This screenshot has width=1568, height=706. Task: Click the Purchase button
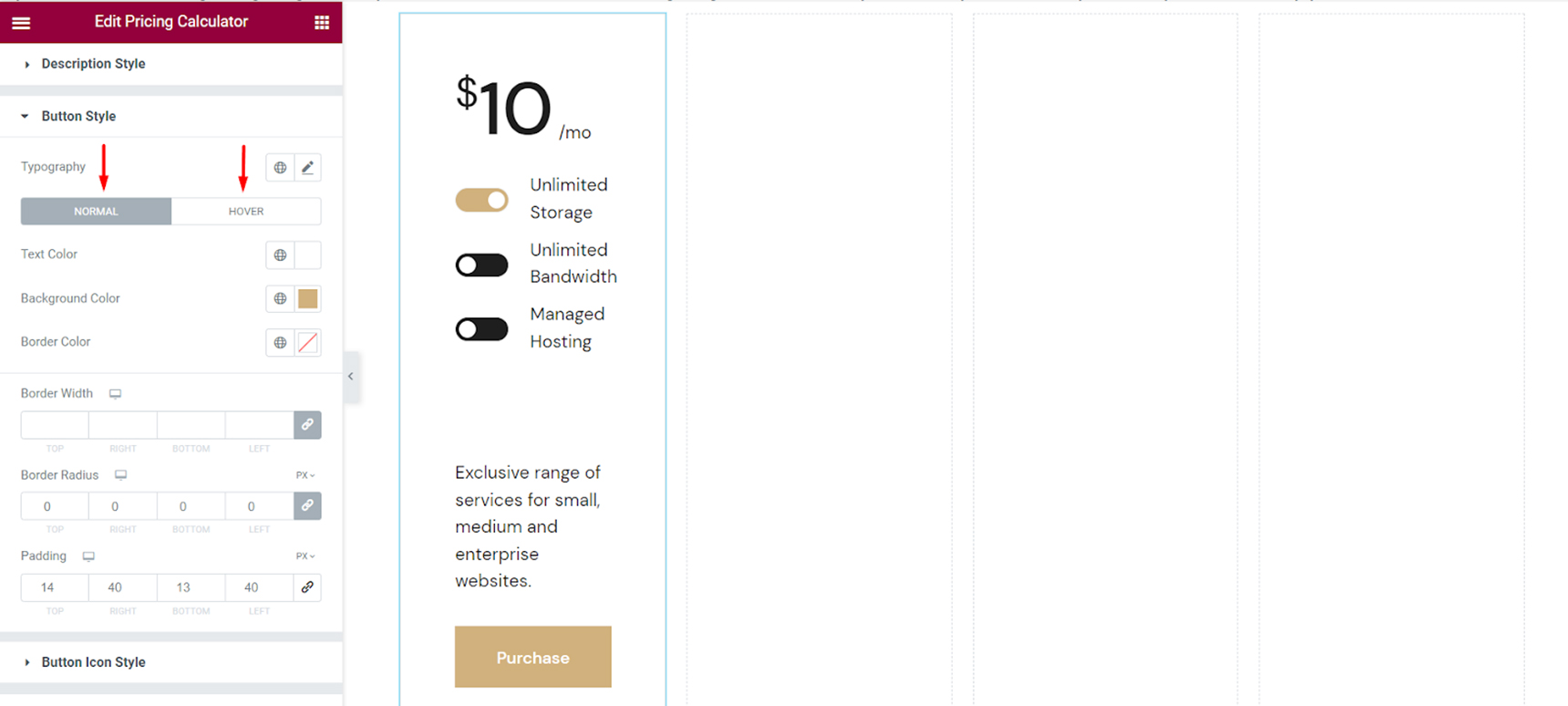[x=533, y=657]
